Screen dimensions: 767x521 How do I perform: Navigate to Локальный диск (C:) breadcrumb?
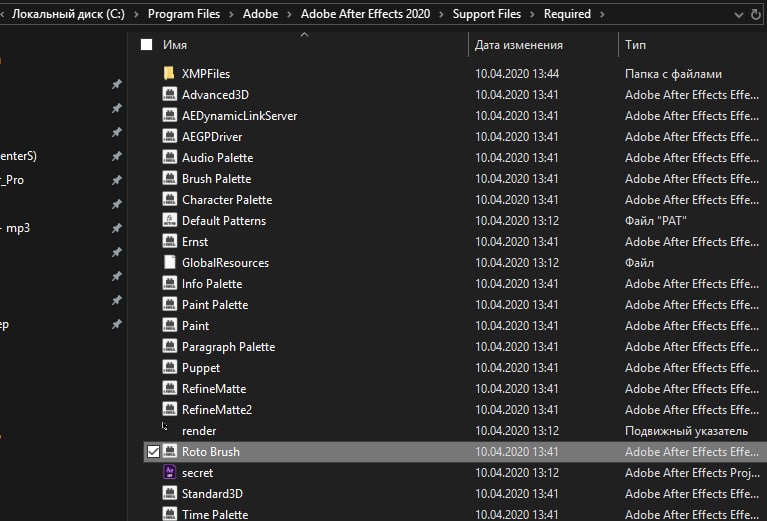[x=68, y=14]
